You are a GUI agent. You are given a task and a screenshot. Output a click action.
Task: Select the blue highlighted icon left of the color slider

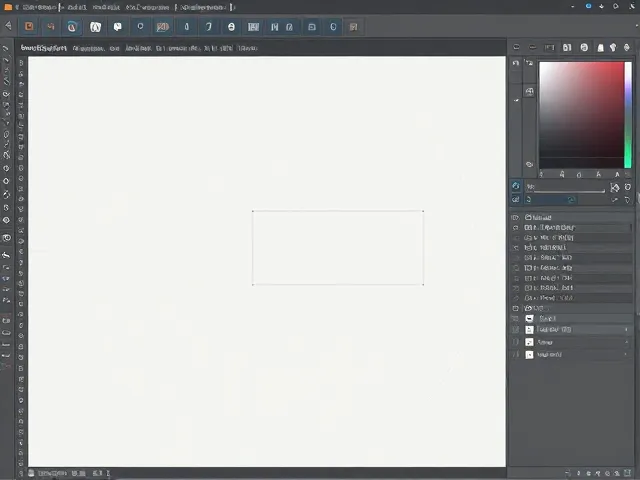pos(516,186)
